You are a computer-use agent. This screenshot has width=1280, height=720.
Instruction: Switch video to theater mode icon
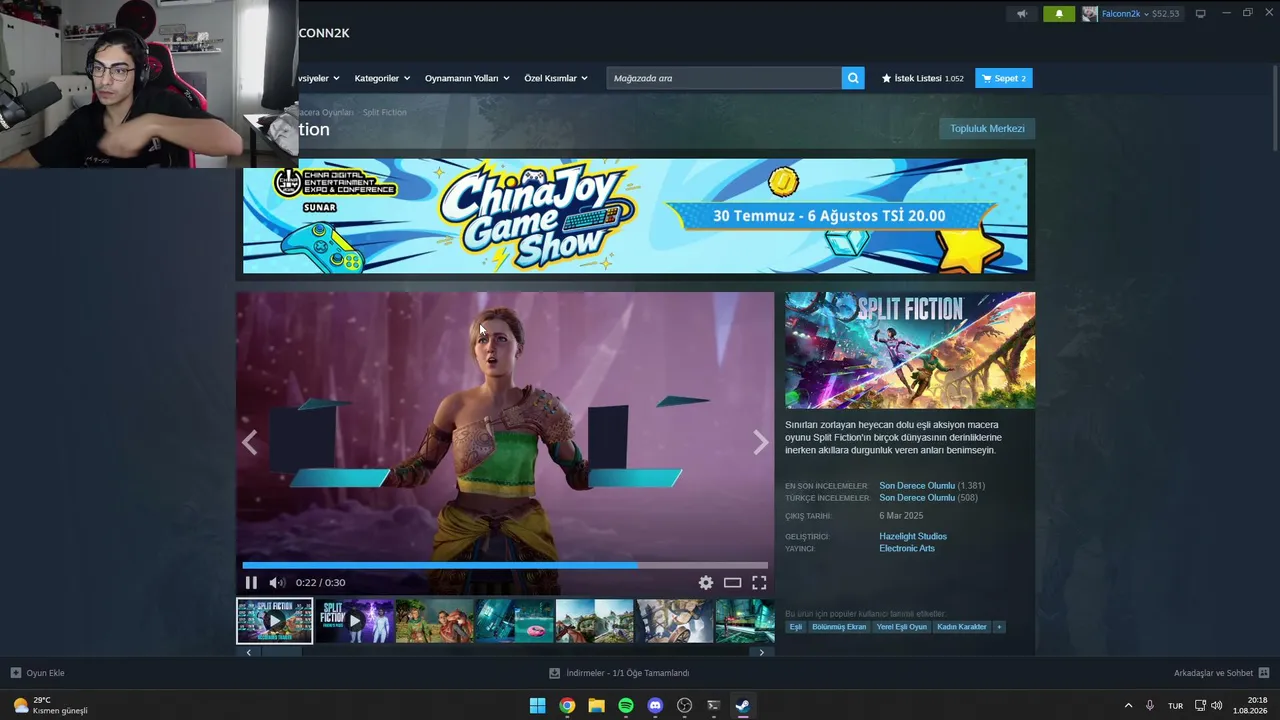(x=733, y=583)
